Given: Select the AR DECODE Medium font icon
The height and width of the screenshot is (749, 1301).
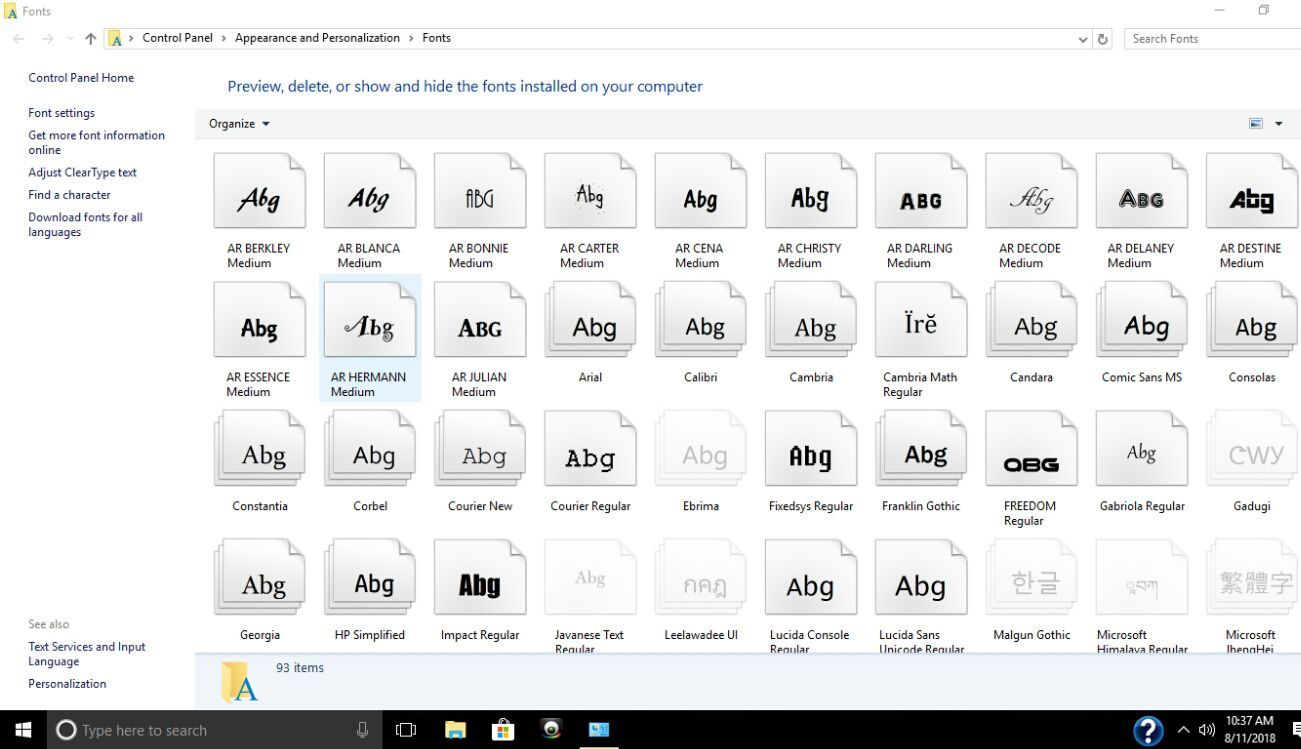Looking at the screenshot, I should pos(1031,191).
